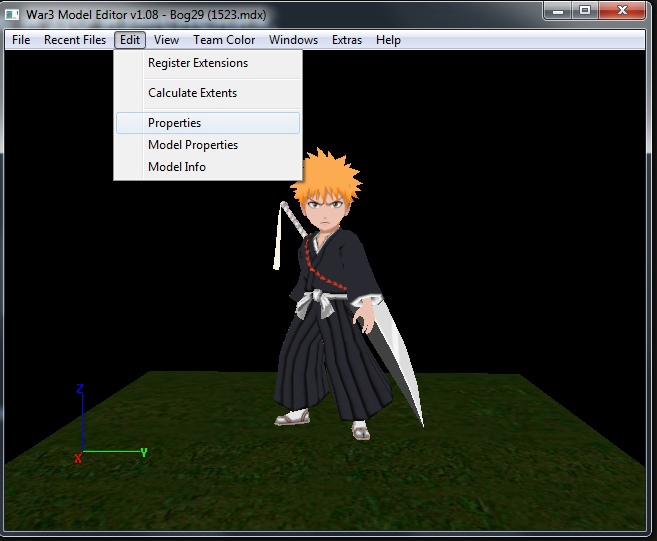The image size is (657, 541).
Task: Open the File menu
Action: [21, 40]
